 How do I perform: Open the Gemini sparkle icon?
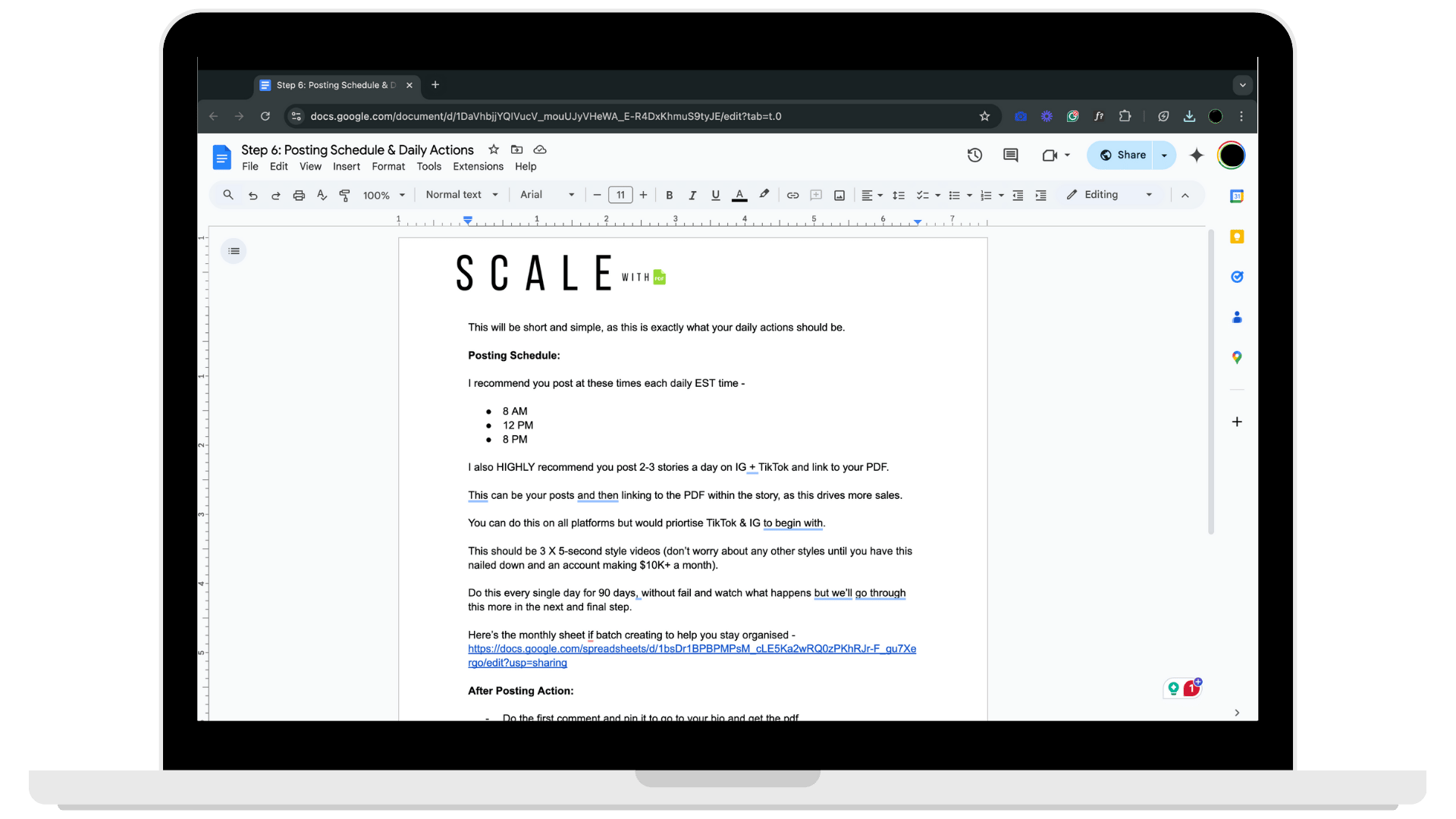tap(1196, 155)
